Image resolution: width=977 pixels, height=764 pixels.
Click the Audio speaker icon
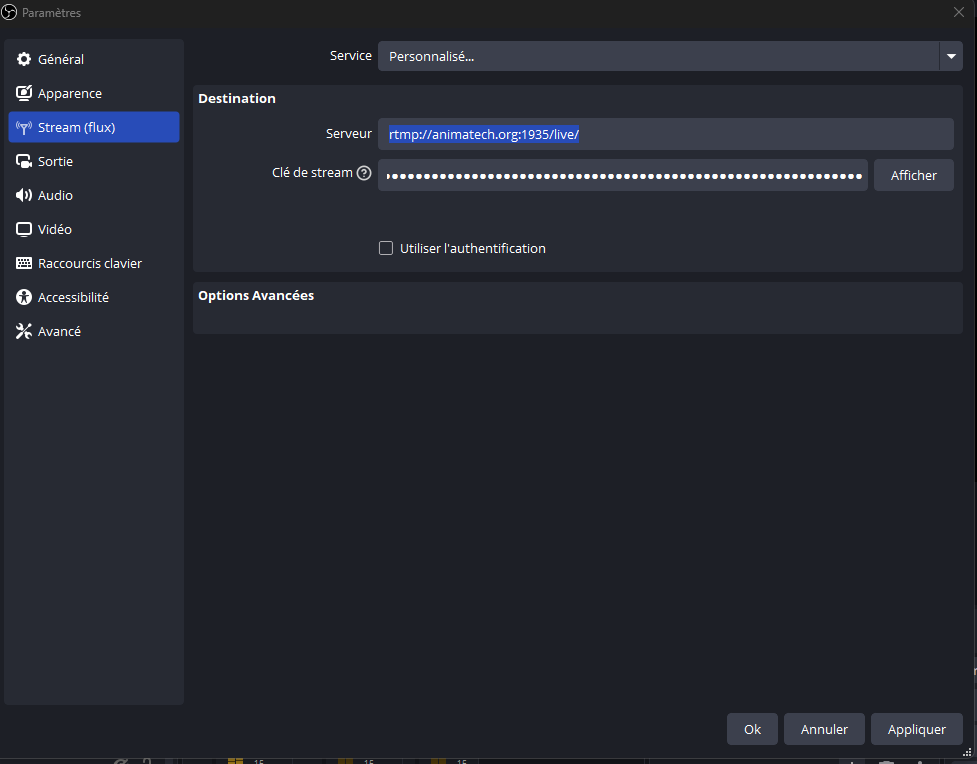click(x=24, y=196)
